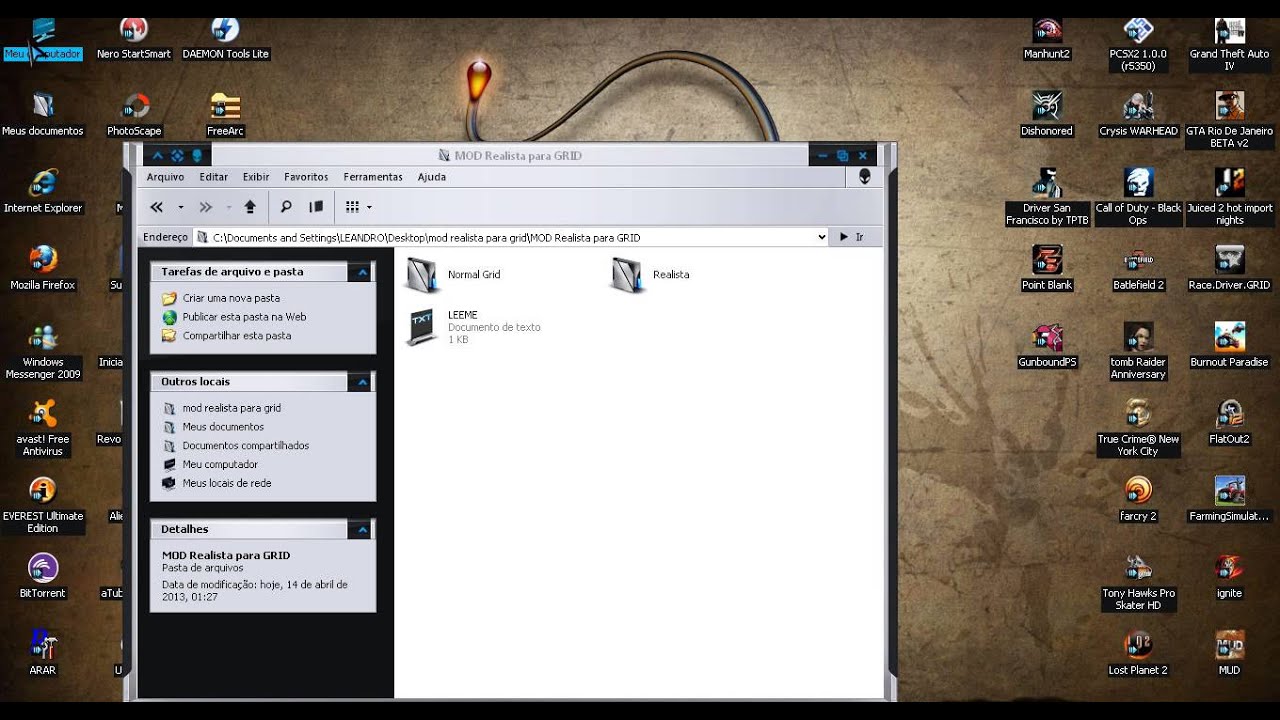The width and height of the screenshot is (1280, 720).
Task: Open BitTorrent desktop icon
Action: pyautogui.click(x=43, y=577)
